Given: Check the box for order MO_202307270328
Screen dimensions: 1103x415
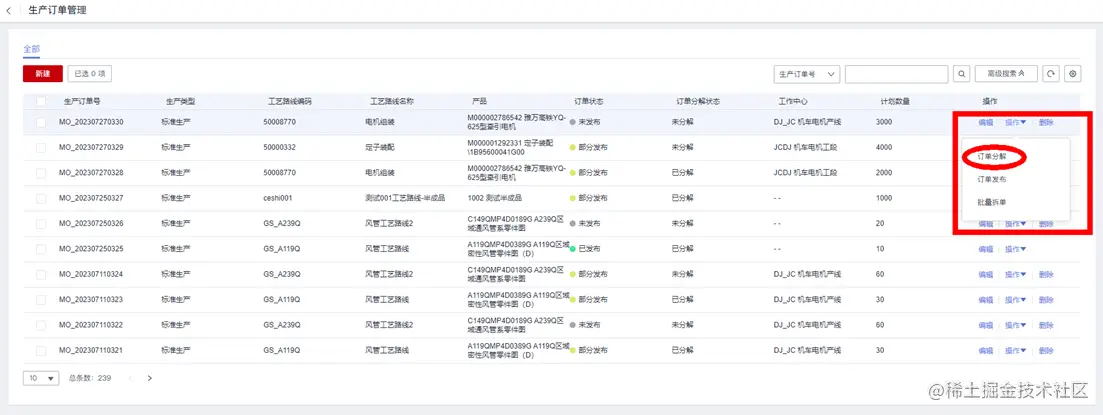Looking at the screenshot, I should pyautogui.click(x=41, y=173).
